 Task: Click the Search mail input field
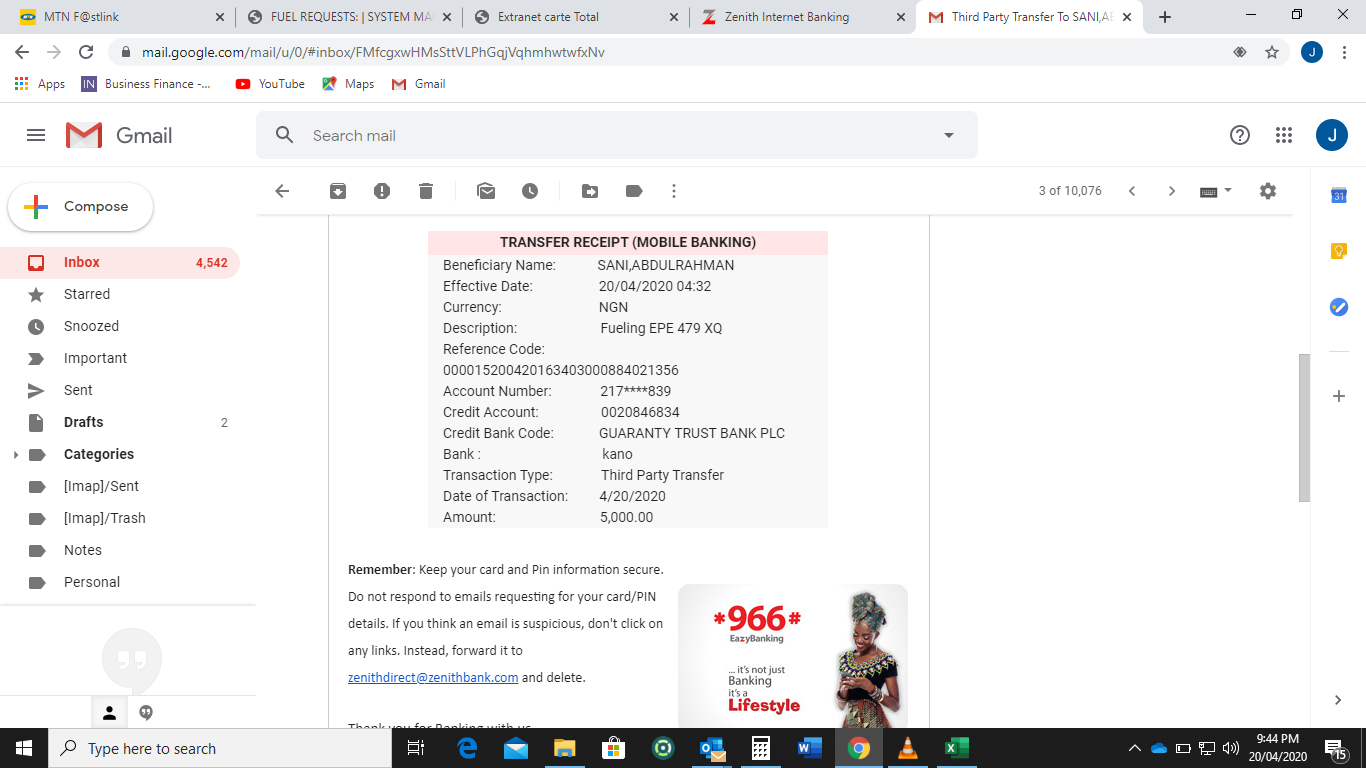click(x=616, y=135)
